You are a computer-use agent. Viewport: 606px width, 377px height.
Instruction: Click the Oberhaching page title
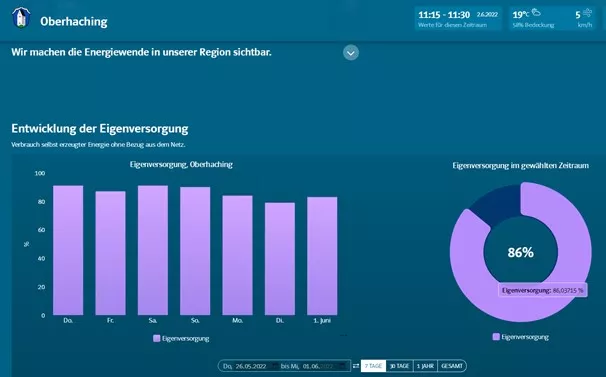[x=74, y=21]
